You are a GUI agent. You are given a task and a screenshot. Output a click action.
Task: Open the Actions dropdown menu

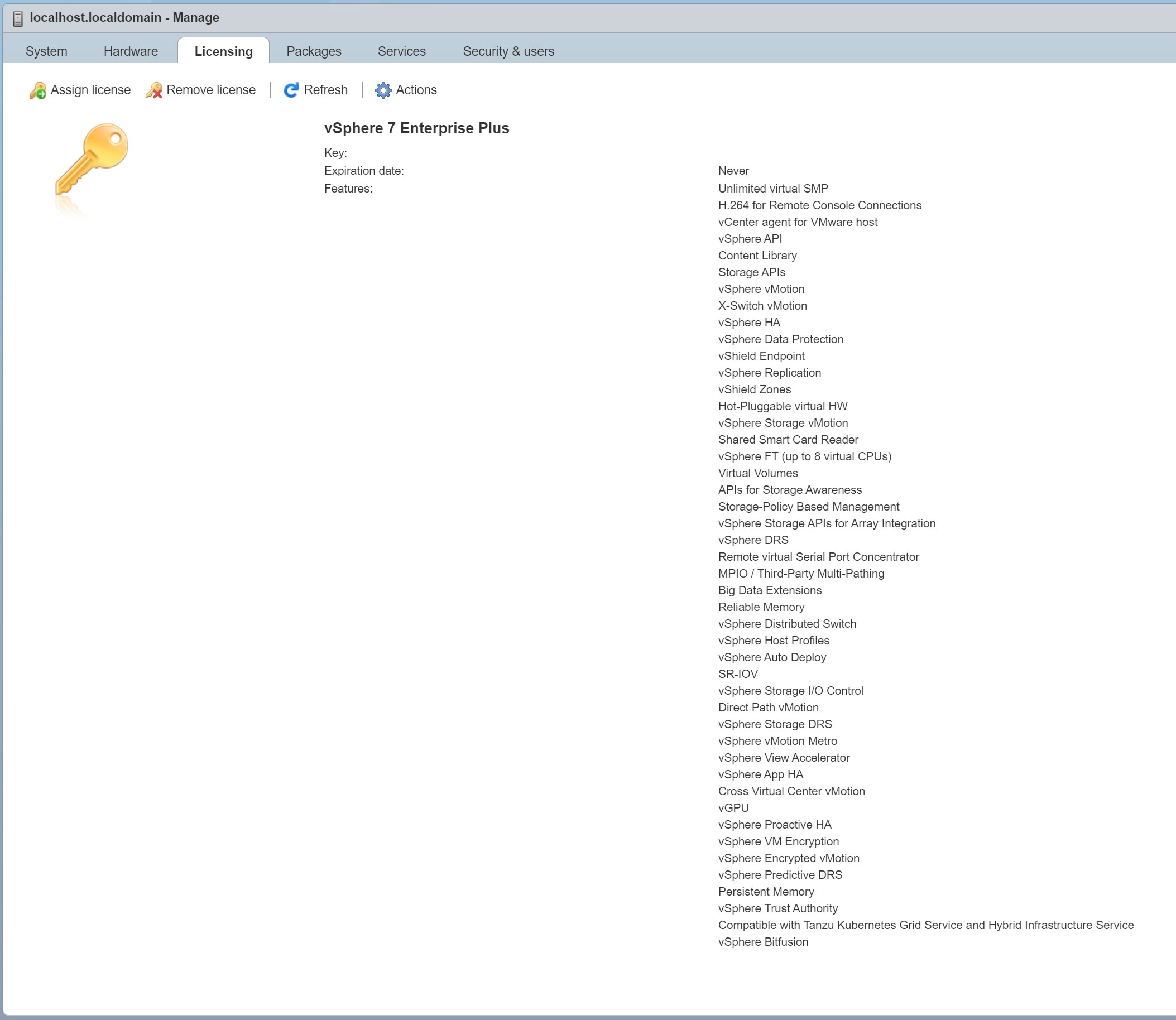(x=416, y=89)
